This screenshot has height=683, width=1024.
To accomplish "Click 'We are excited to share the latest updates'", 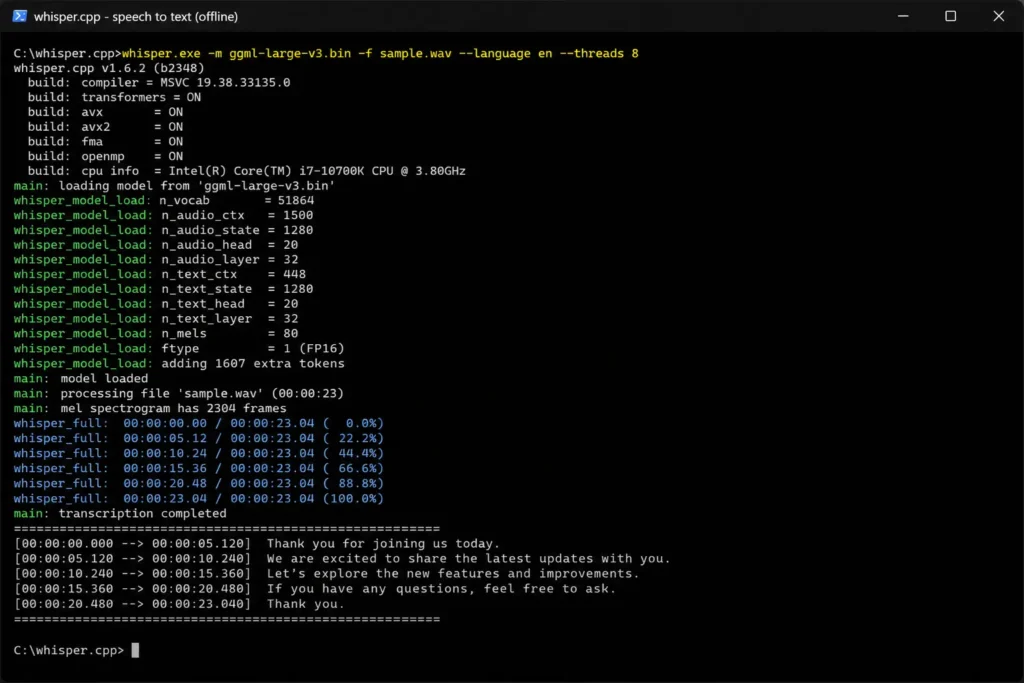I will pyautogui.click(x=432, y=559).
